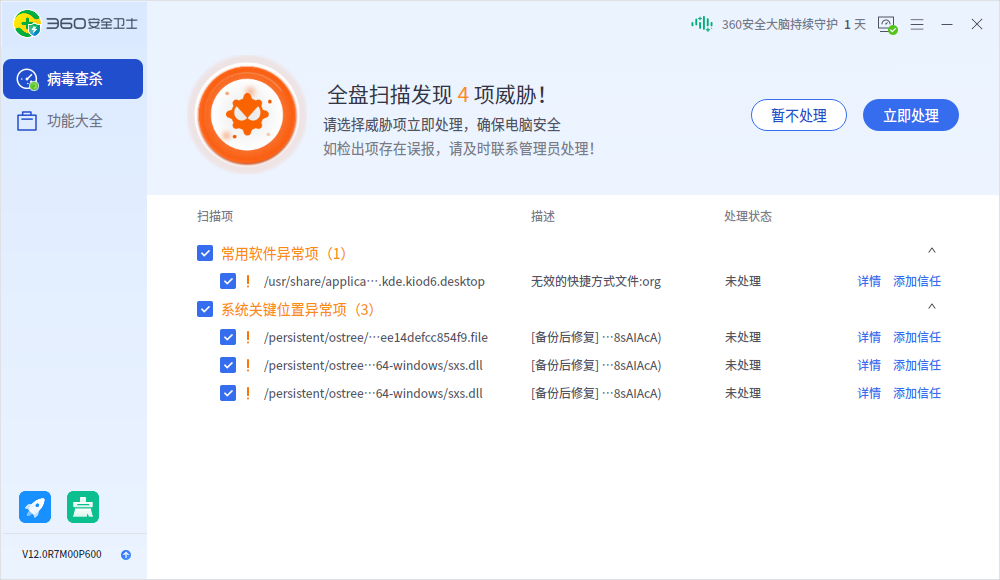View 详情 for ee14defcc854f9.file threat
Screen dimensions: 1000x580
click(869, 338)
